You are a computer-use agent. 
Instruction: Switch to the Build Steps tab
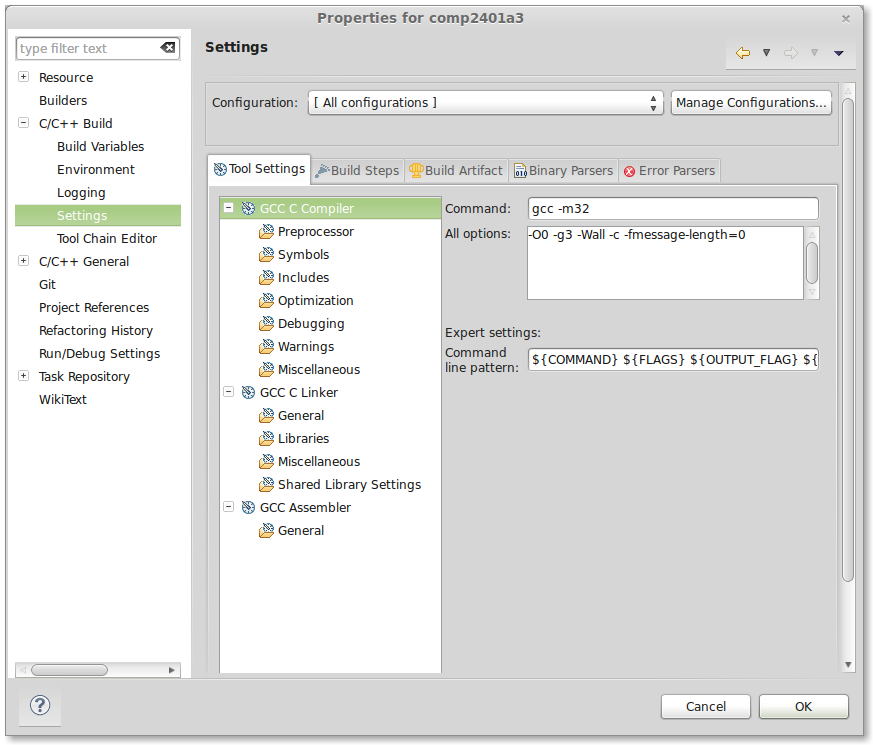tap(357, 171)
